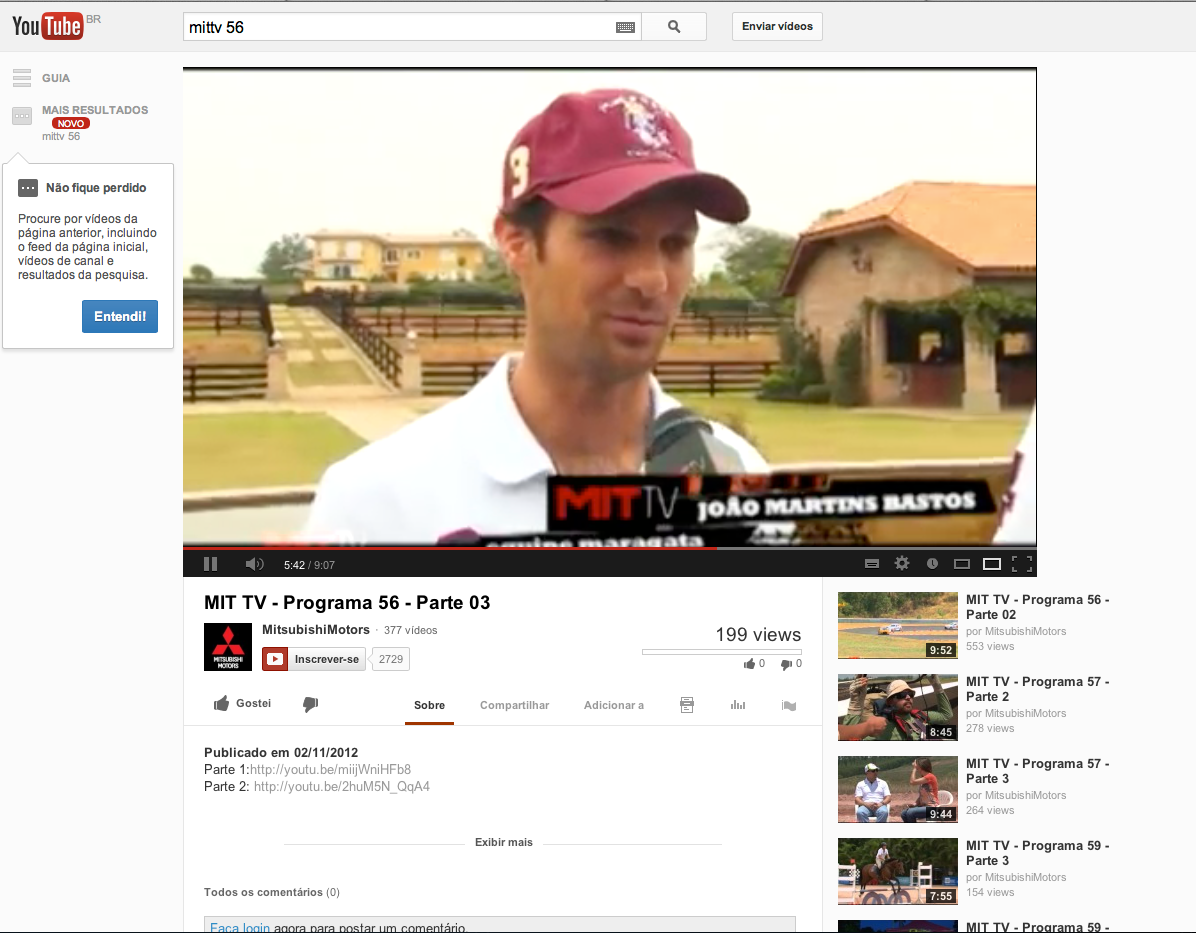The width and height of the screenshot is (1196, 933).
Task: Click the video title MIT TV - Programa 56 - Parte 03
Action: (x=347, y=603)
